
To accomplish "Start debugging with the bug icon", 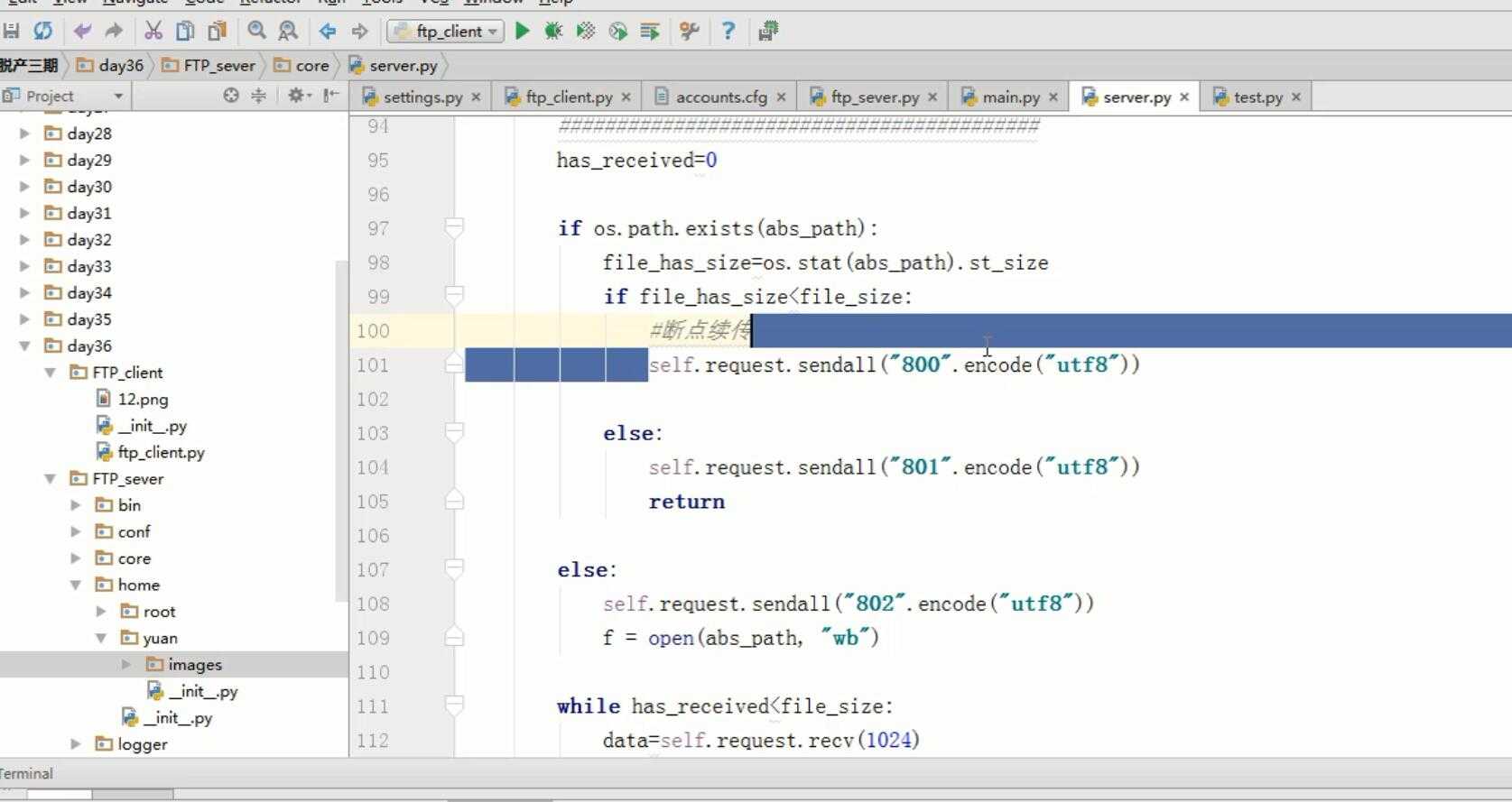I will click(553, 32).
